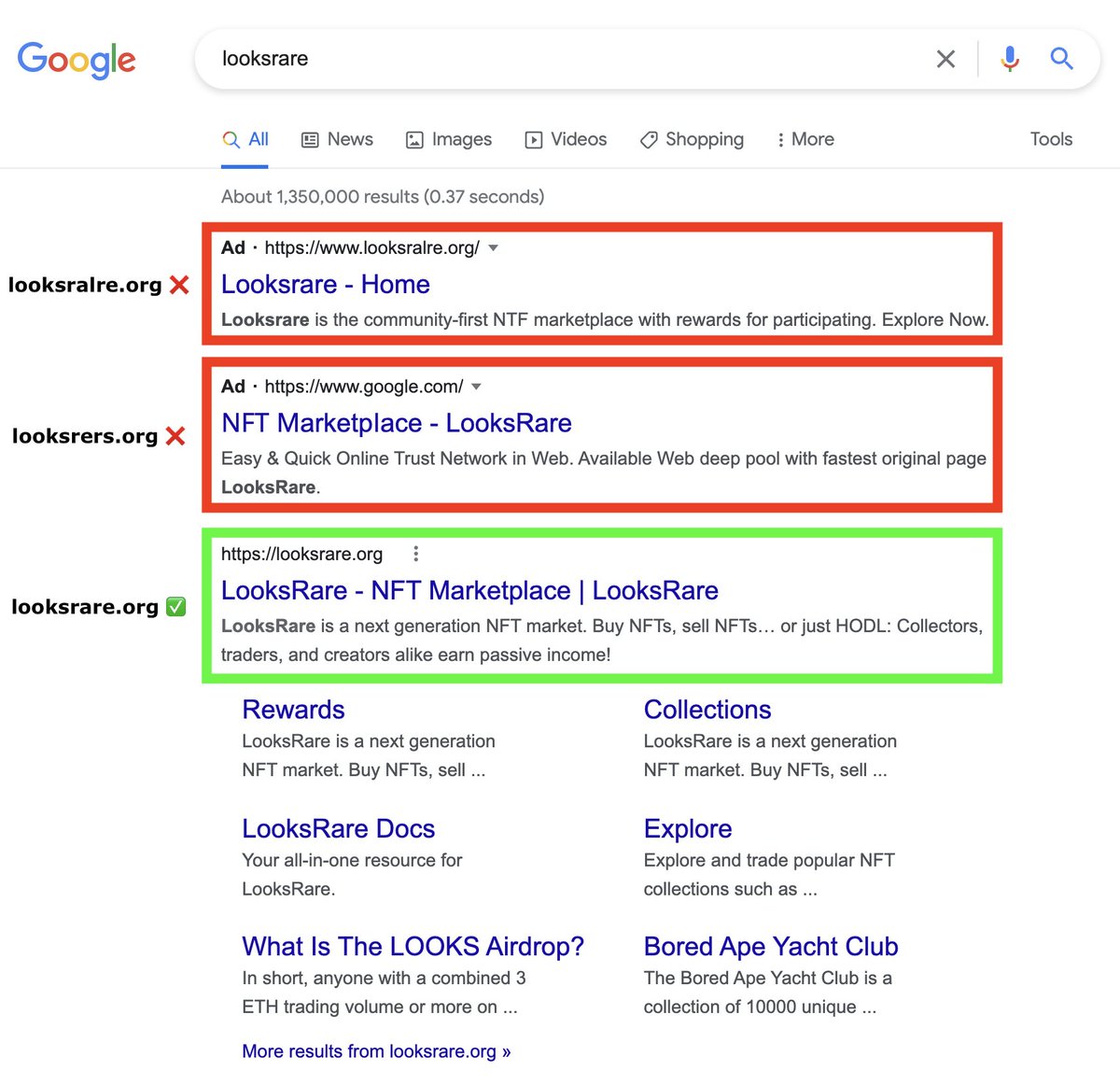The image size is (1120, 1085).
Task: Open options via three dots beside looksrare.org URL
Action: click(415, 554)
